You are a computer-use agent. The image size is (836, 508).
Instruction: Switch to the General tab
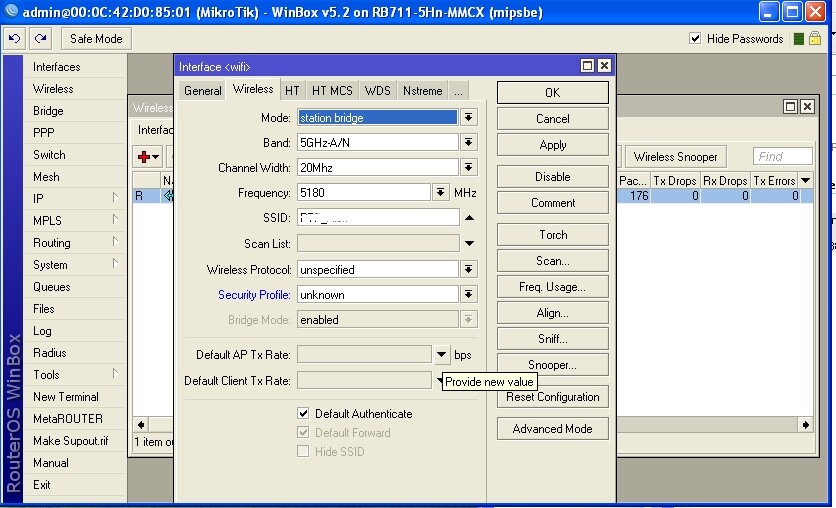[x=203, y=91]
